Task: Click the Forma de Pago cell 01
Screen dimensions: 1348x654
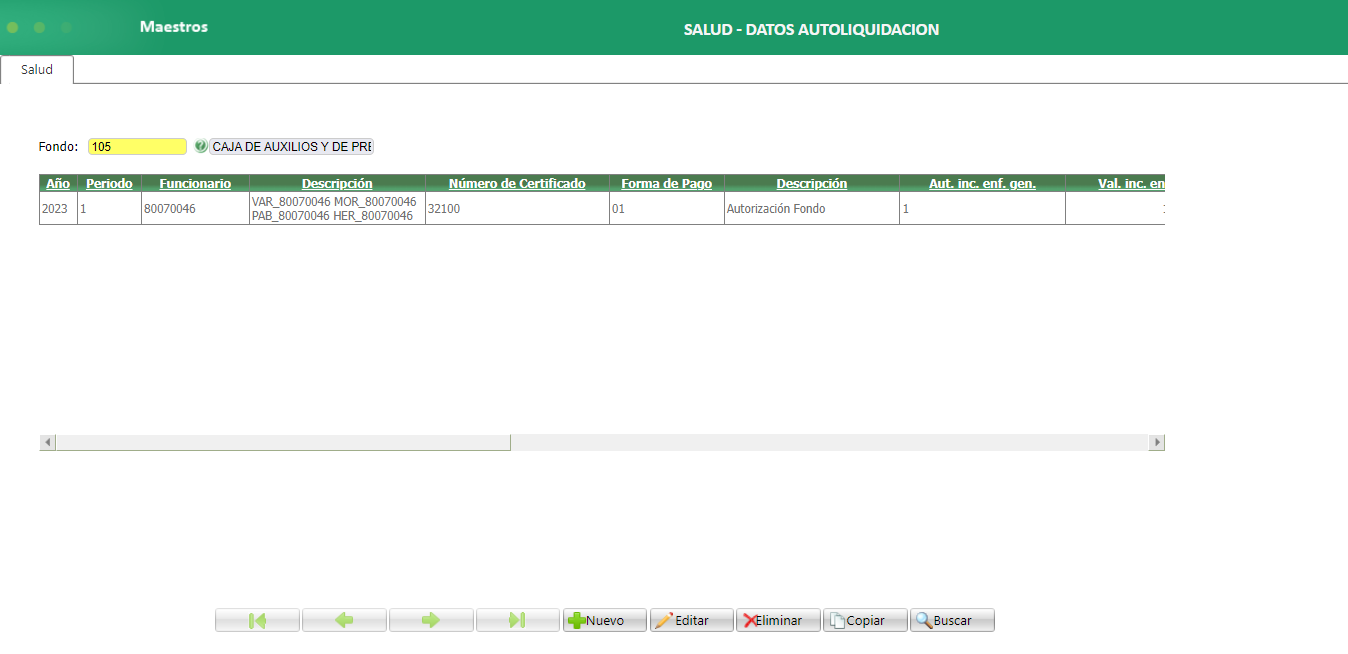Action: click(666, 209)
